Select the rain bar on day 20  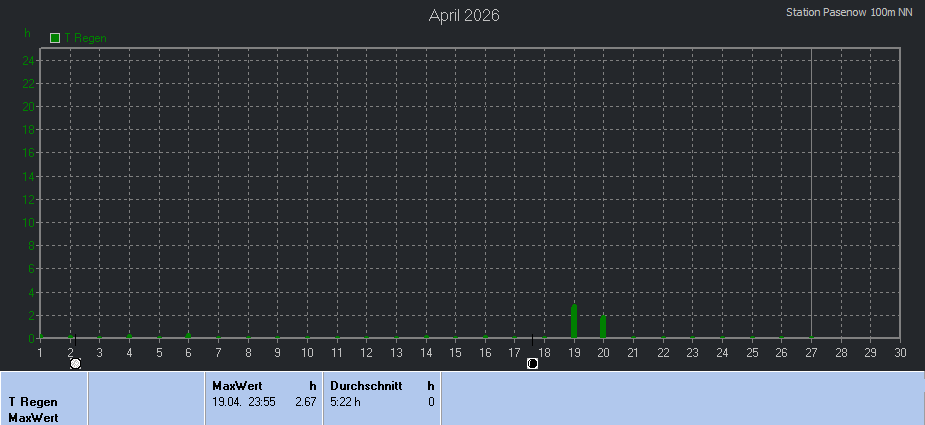[x=603, y=326]
